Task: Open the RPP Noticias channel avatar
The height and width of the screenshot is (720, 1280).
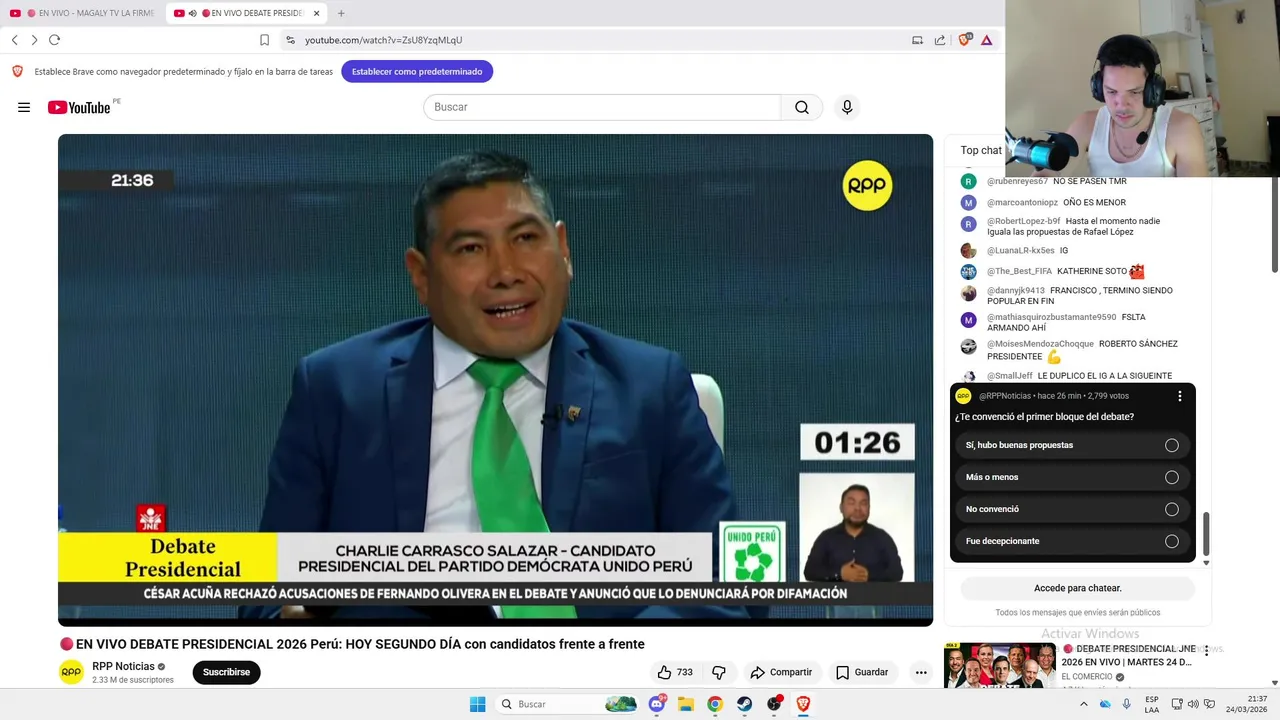Action: [71, 672]
